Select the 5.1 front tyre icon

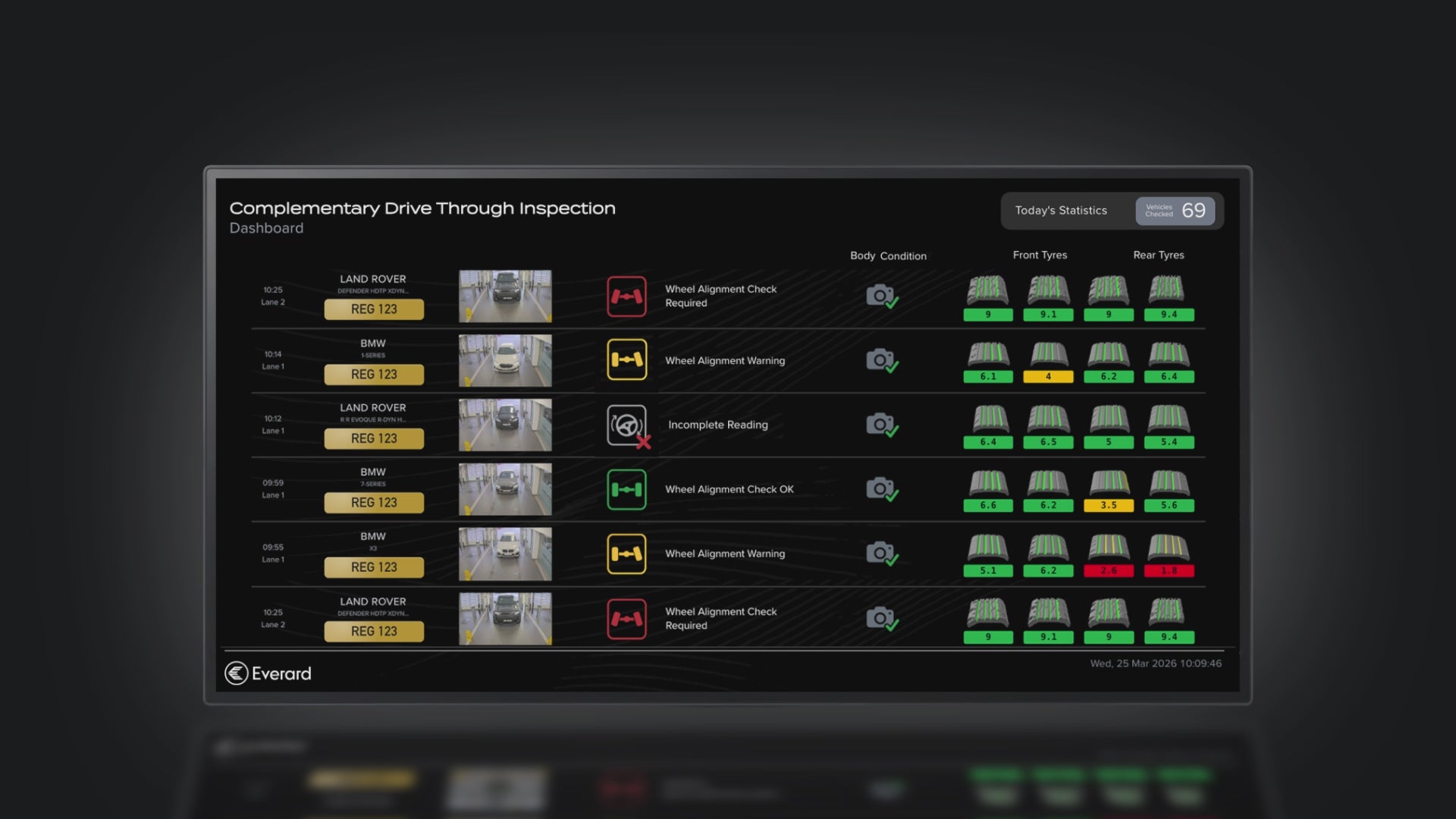pos(988,555)
